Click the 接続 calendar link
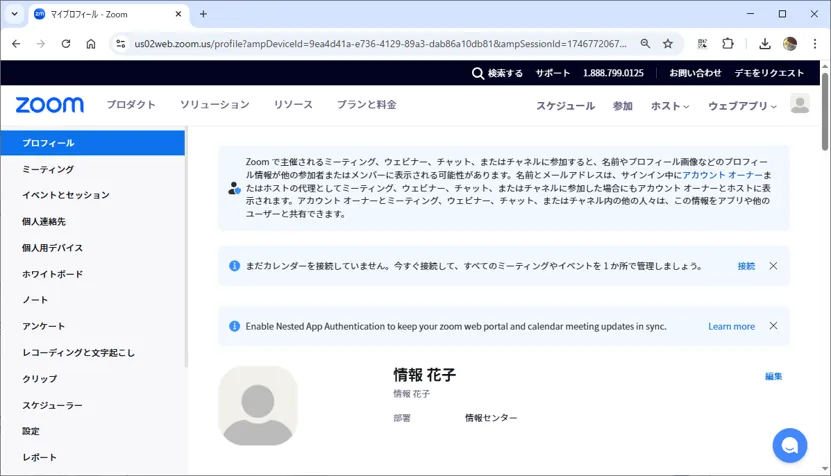 click(x=746, y=266)
